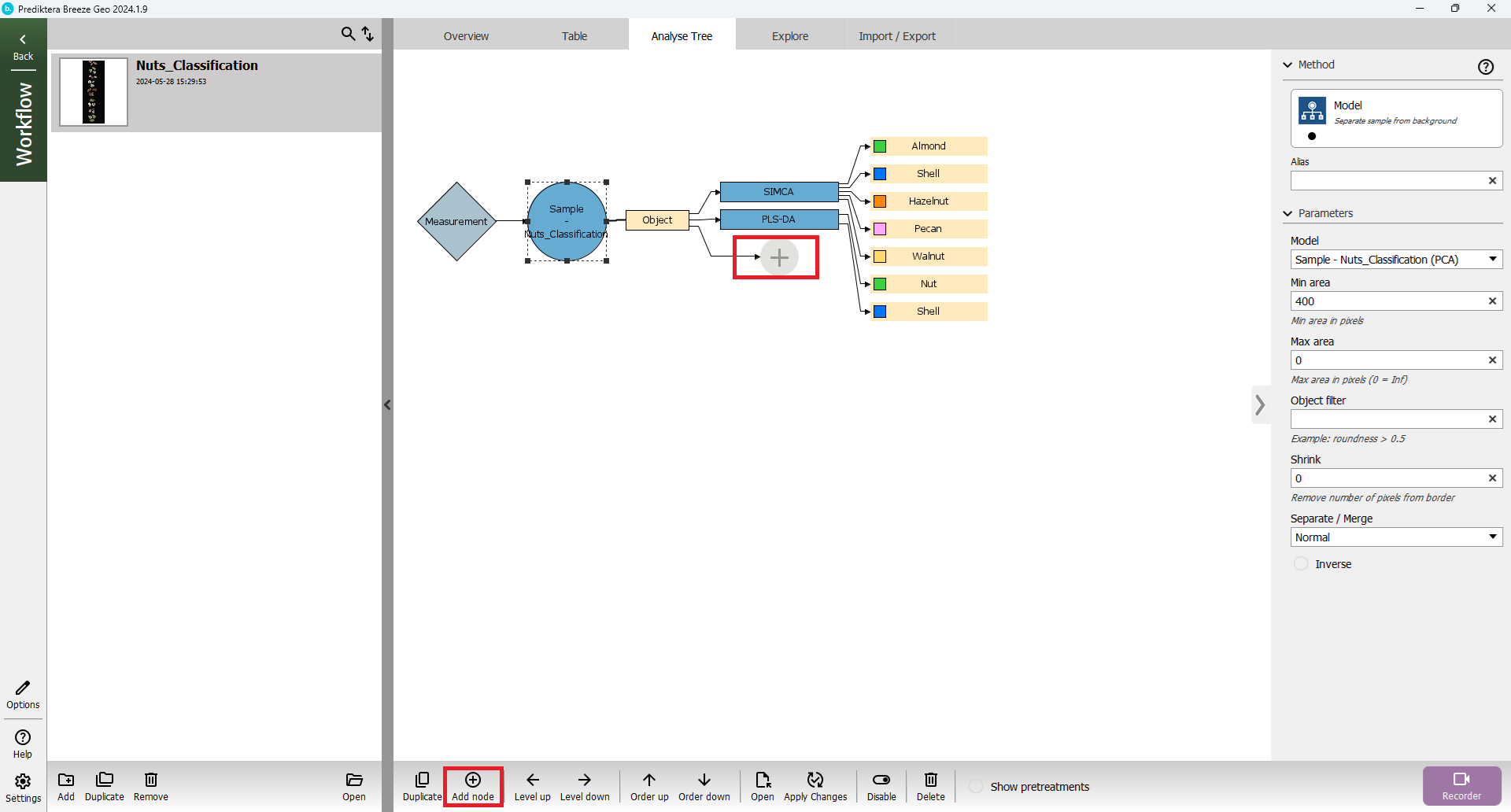
Task: Open the Model dropdown in Parameters
Action: 1396,260
